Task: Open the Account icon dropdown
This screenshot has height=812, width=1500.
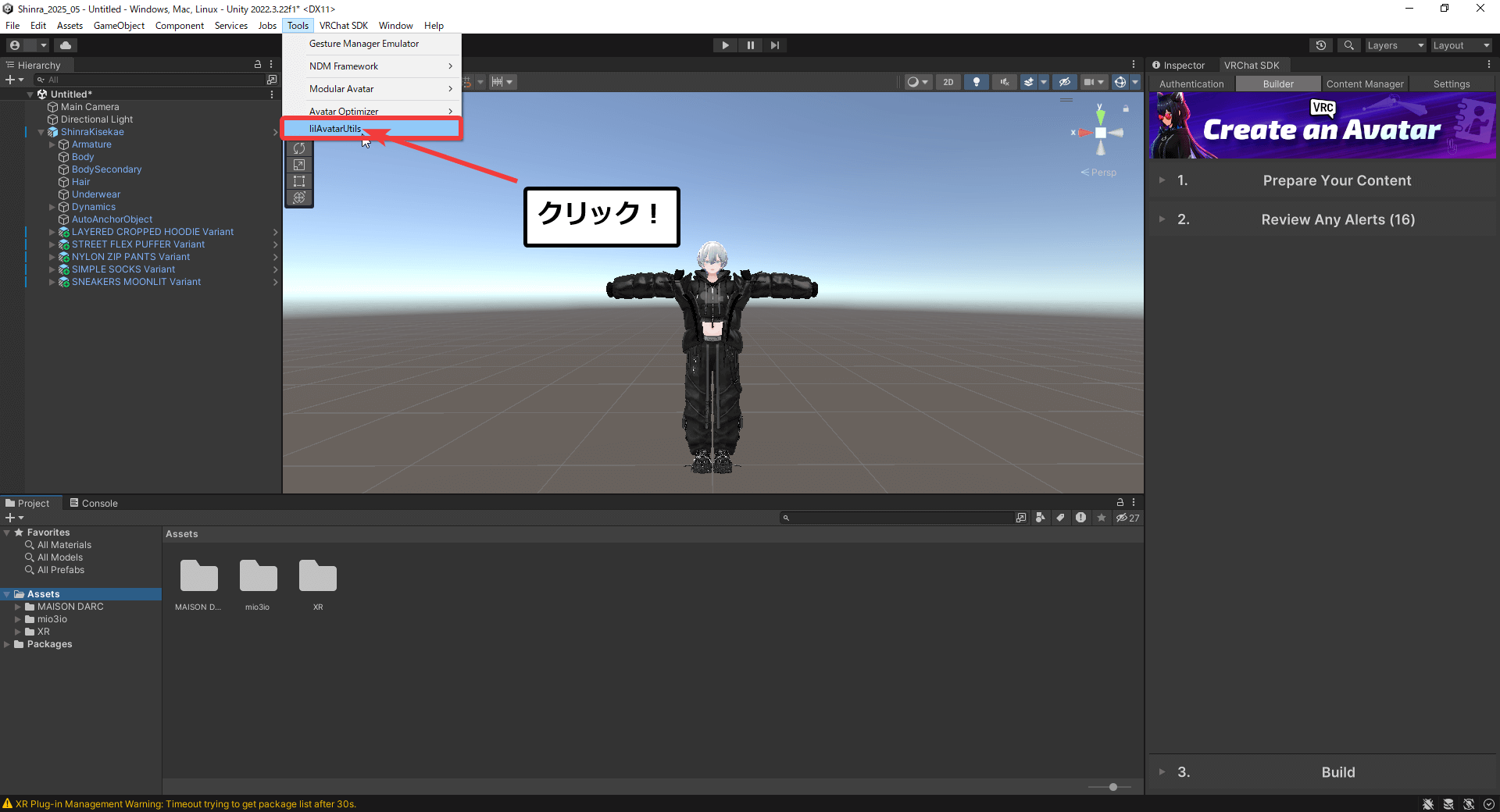Action: tap(27, 45)
